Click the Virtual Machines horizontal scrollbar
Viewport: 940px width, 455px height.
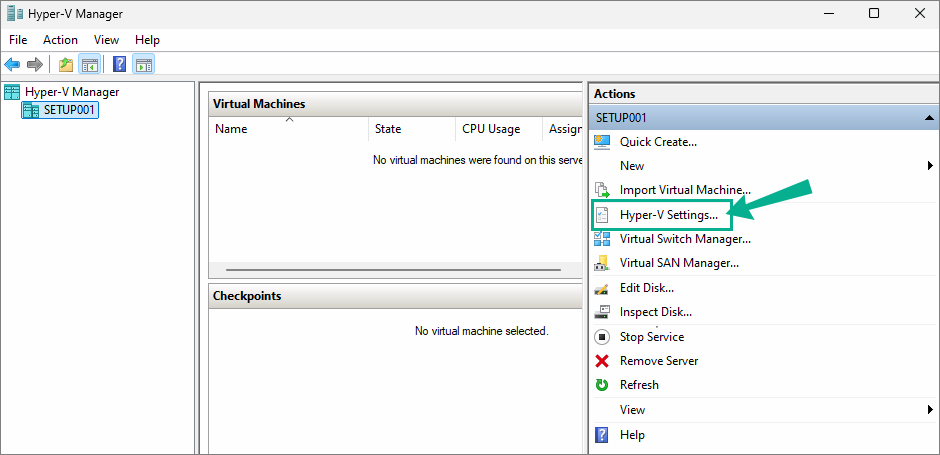coord(394,270)
